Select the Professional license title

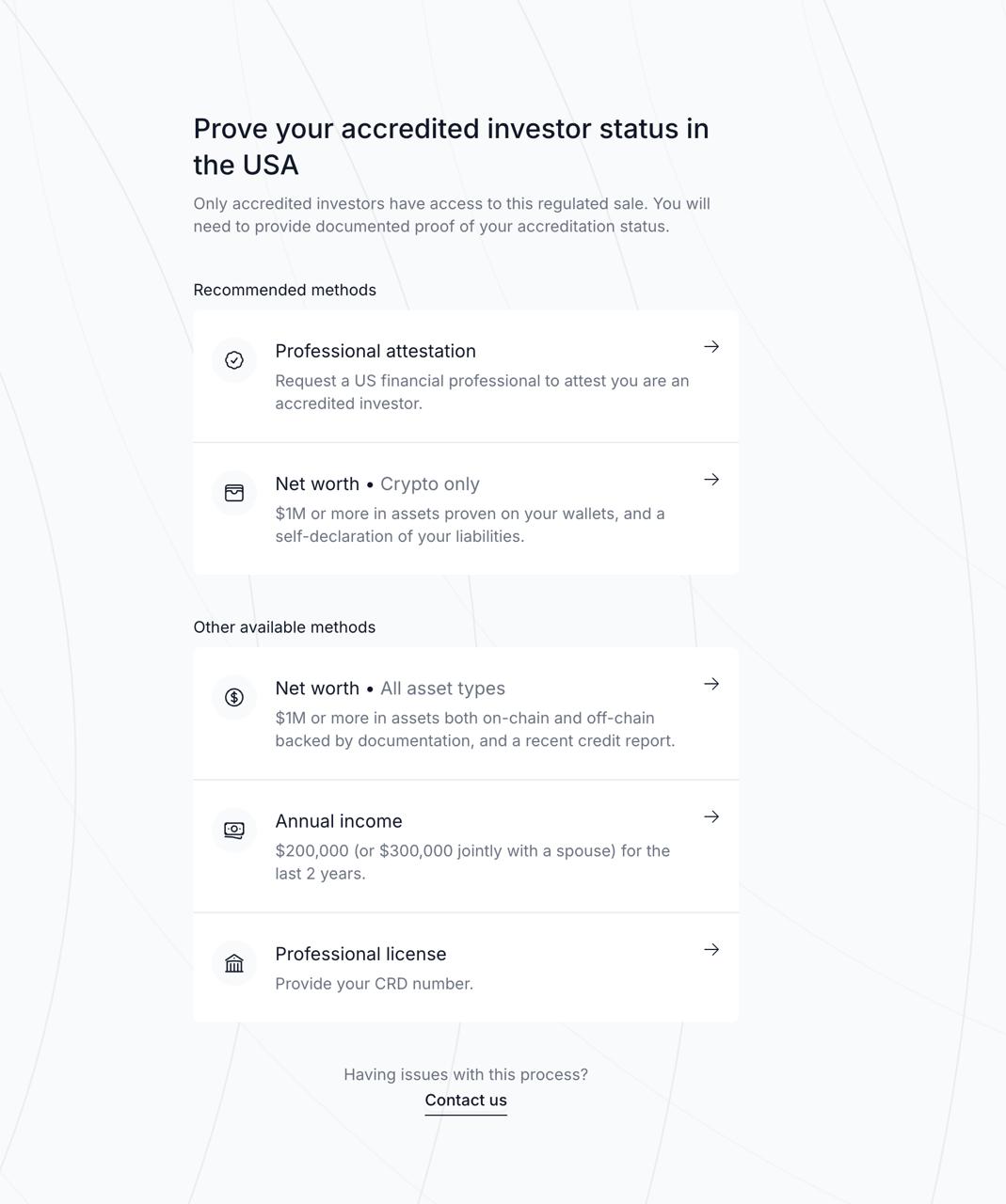tap(360, 954)
